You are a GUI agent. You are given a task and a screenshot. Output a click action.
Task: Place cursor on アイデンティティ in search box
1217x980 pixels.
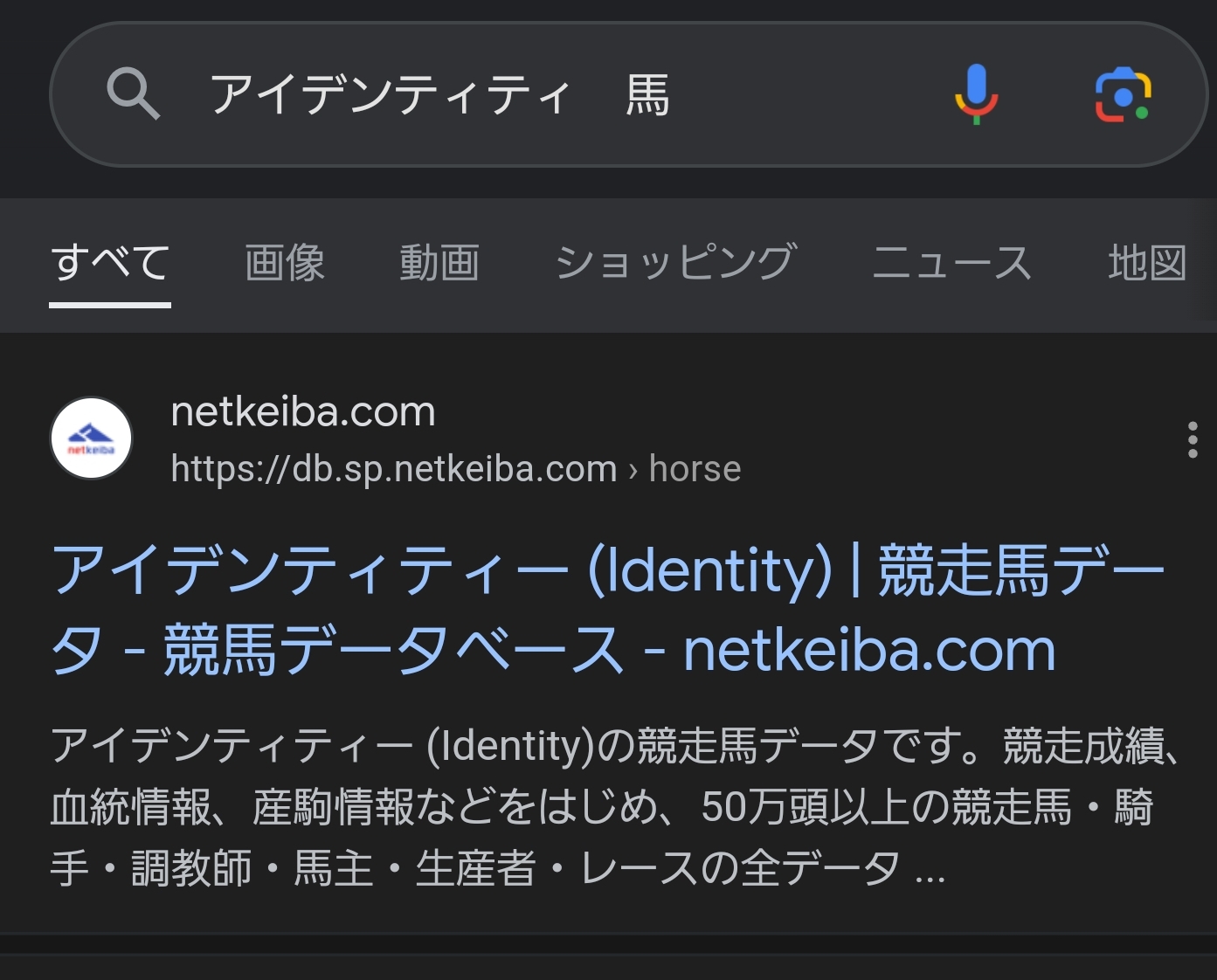tap(391, 94)
